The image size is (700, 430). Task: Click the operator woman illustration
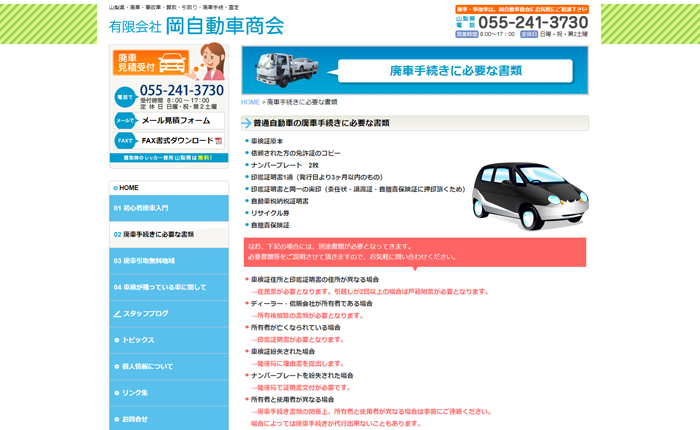[212, 61]
